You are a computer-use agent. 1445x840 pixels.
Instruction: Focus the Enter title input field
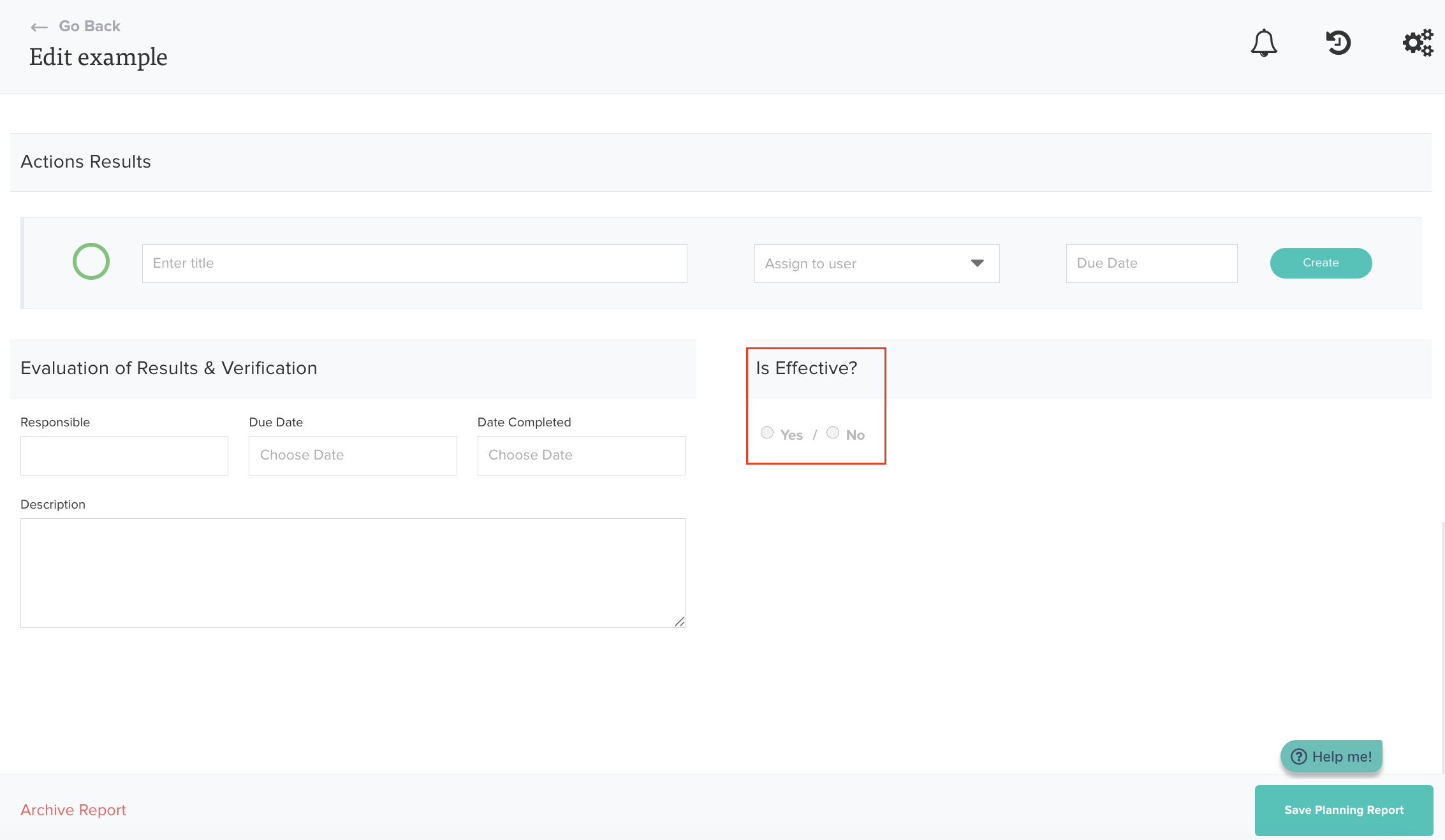(x=414, y=263)
